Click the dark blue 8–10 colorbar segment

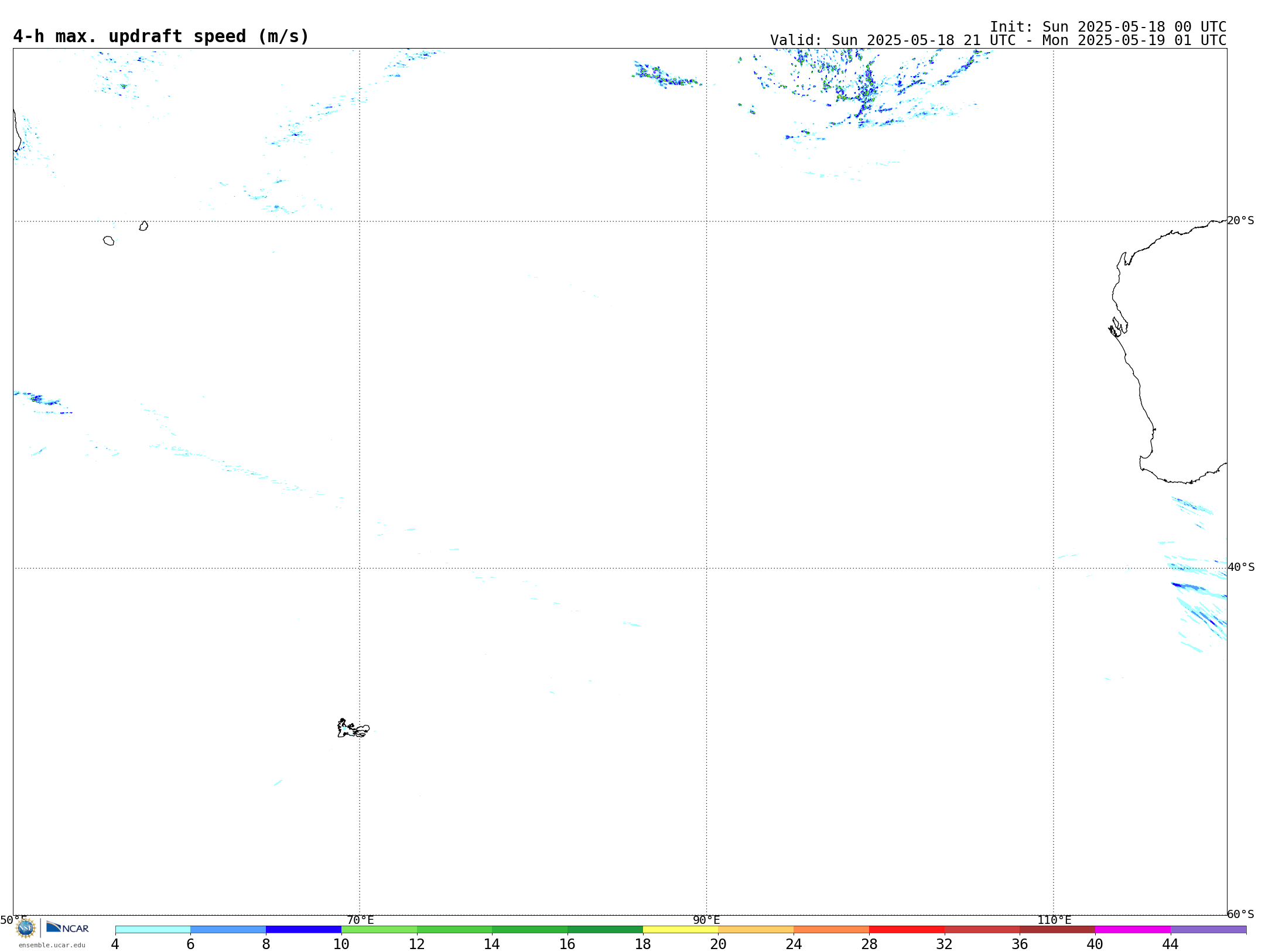point(303,929)
